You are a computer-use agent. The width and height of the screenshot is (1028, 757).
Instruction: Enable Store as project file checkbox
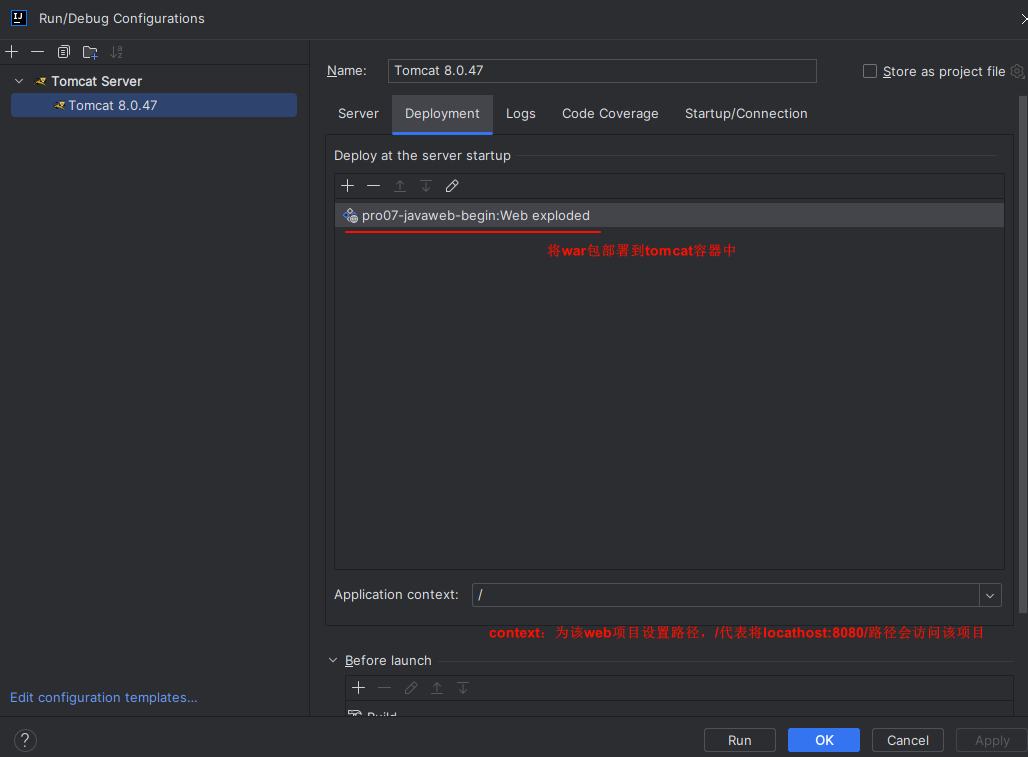[x=870, y=71]
